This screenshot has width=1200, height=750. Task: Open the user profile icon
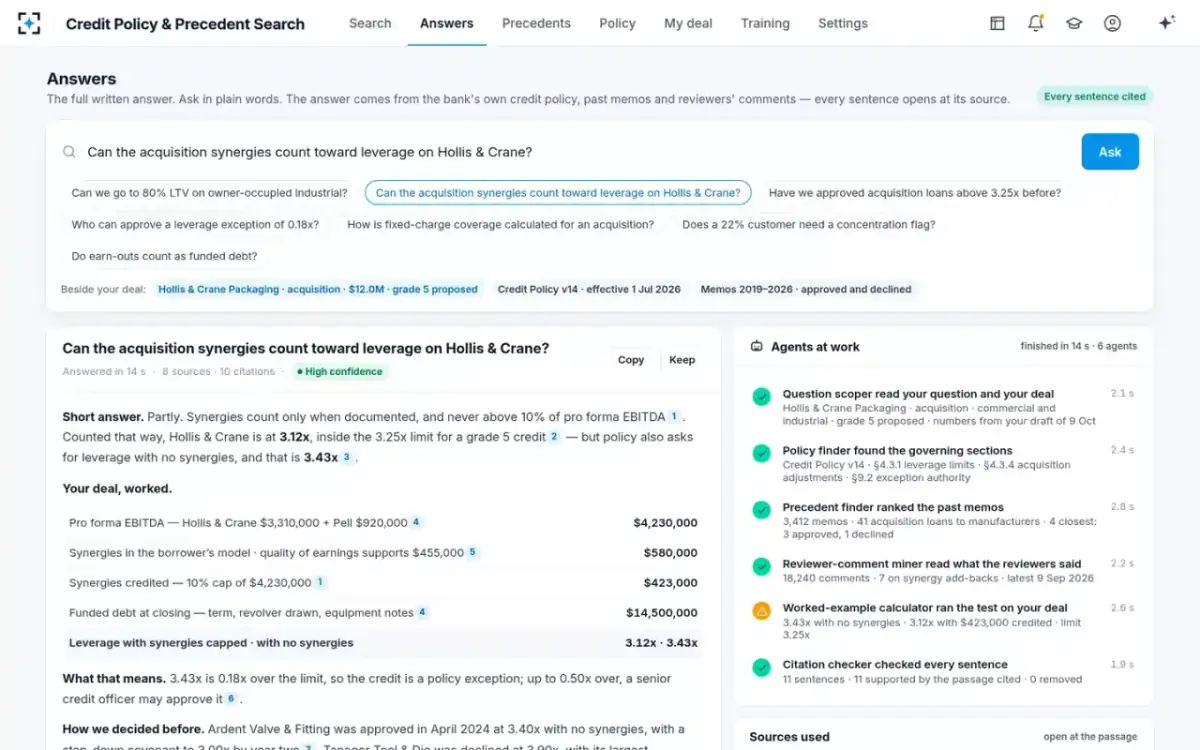tap(1112, 23)
